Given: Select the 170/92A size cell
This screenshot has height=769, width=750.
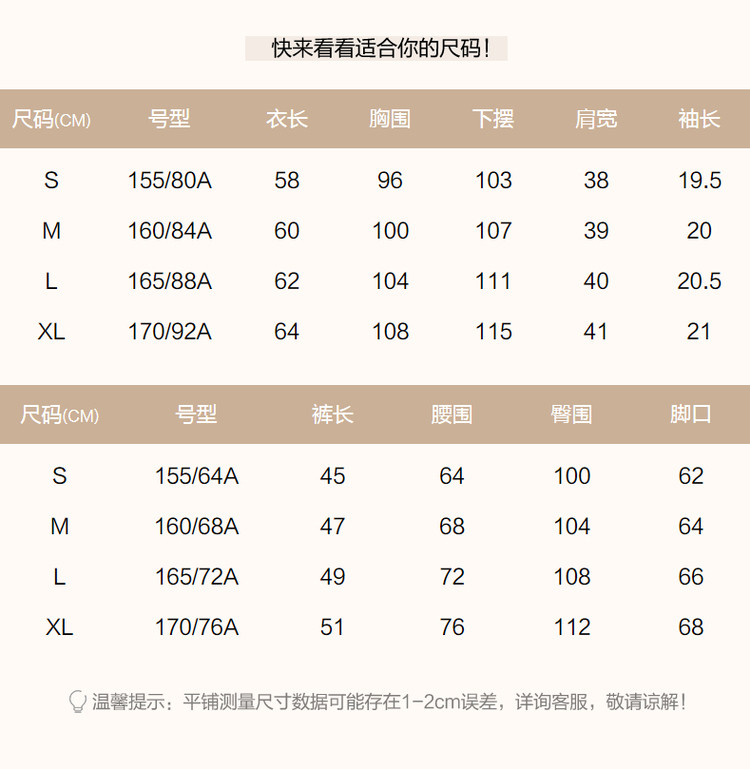Looking at the screenshot, I should pos(170,331).
